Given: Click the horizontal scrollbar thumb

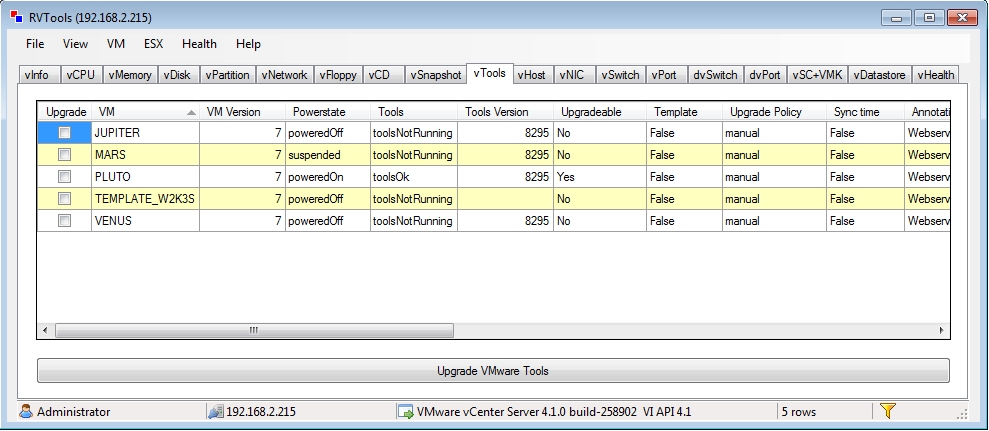Looking at the screenshot, I should 254,330.
